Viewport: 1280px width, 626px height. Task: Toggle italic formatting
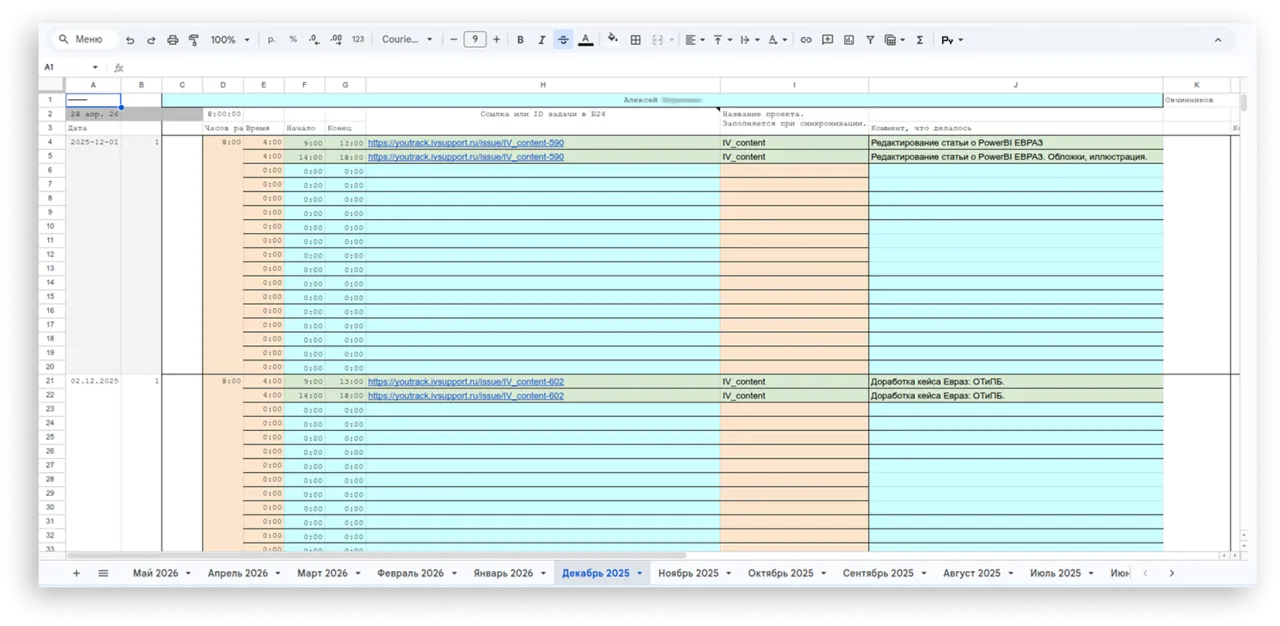point(542,40)
